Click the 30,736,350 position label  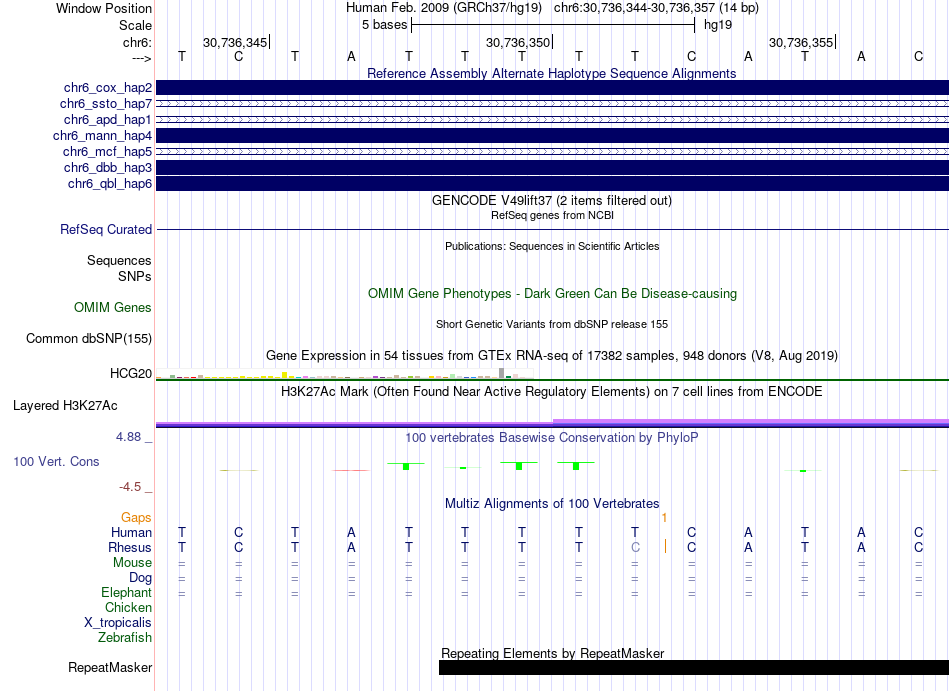[x=518, y=42]
